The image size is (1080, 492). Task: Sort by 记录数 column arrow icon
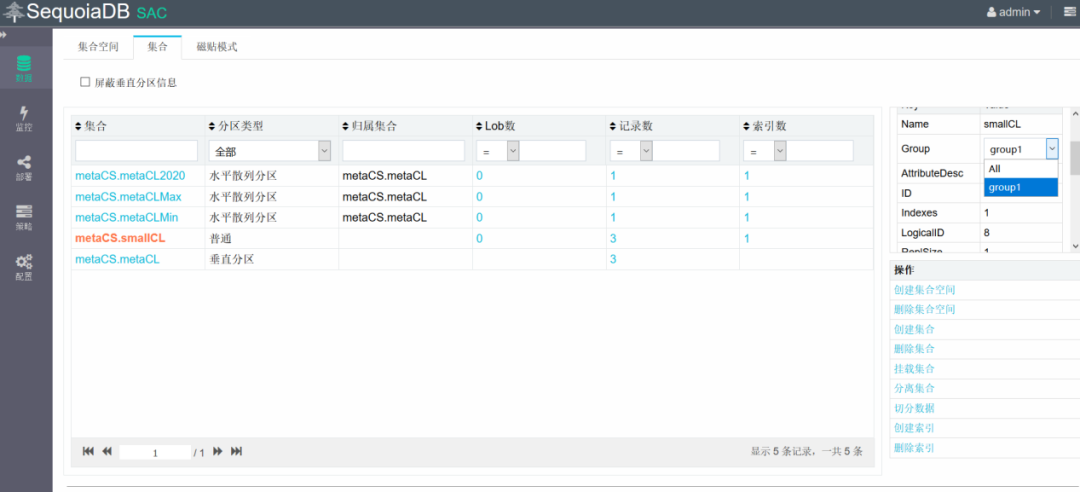613,127
